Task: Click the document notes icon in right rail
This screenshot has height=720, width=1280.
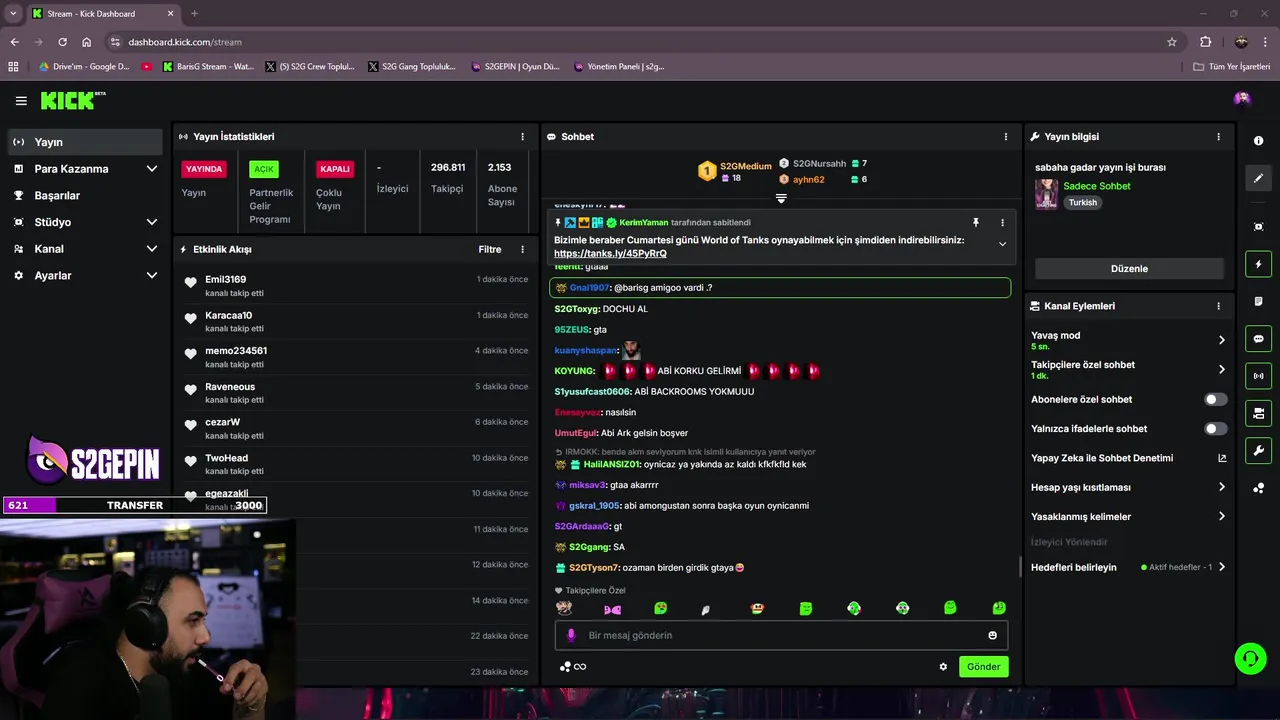Action: click(1258, 301)
